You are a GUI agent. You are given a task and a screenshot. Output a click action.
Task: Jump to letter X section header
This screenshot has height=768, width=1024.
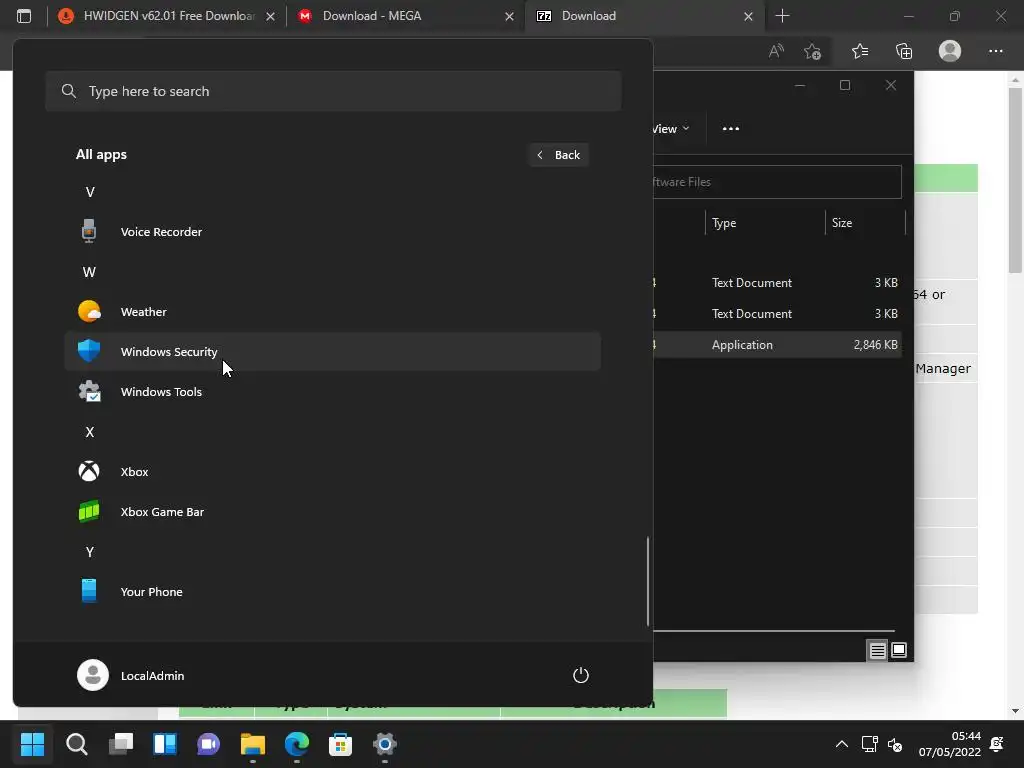coord(90,432)
